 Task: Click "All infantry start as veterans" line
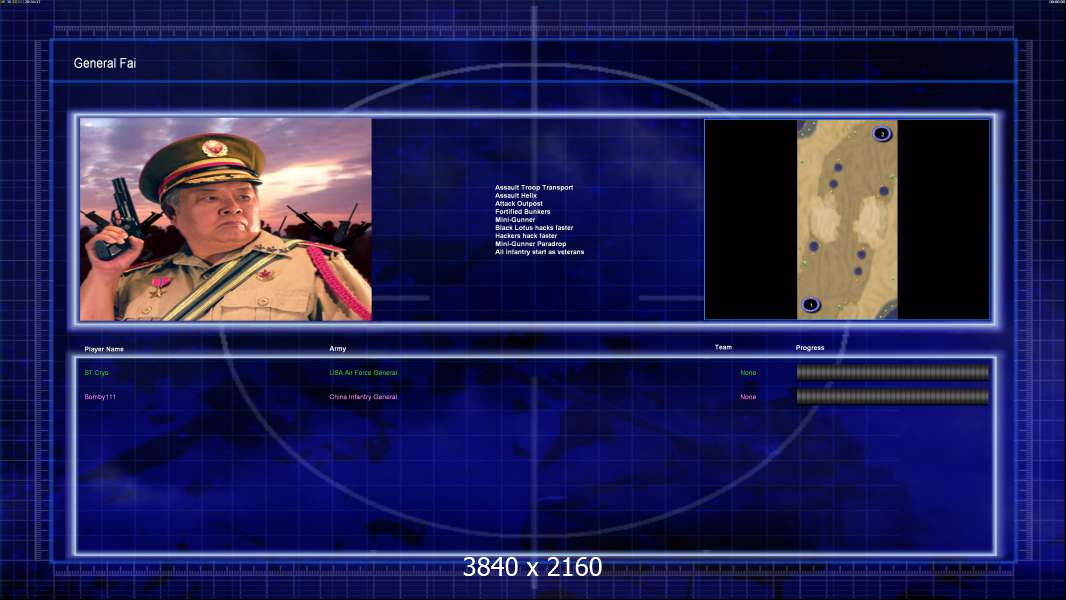click(x=539, y=252)
